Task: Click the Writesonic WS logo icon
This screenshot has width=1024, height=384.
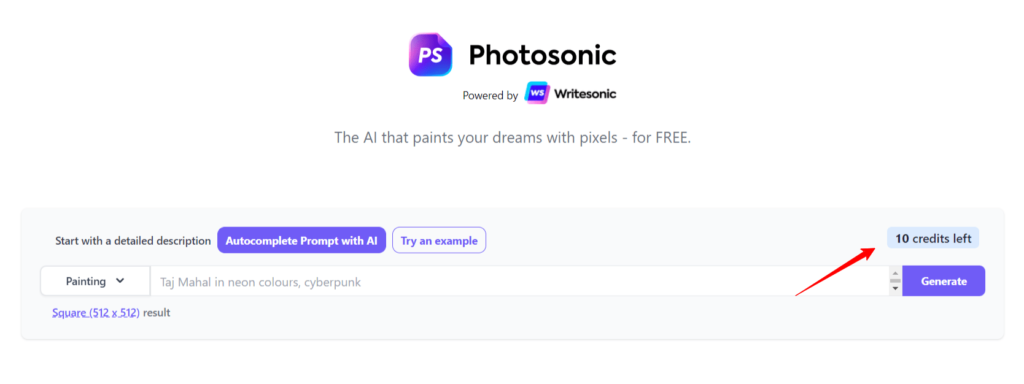Action: [x=537, y=93]
